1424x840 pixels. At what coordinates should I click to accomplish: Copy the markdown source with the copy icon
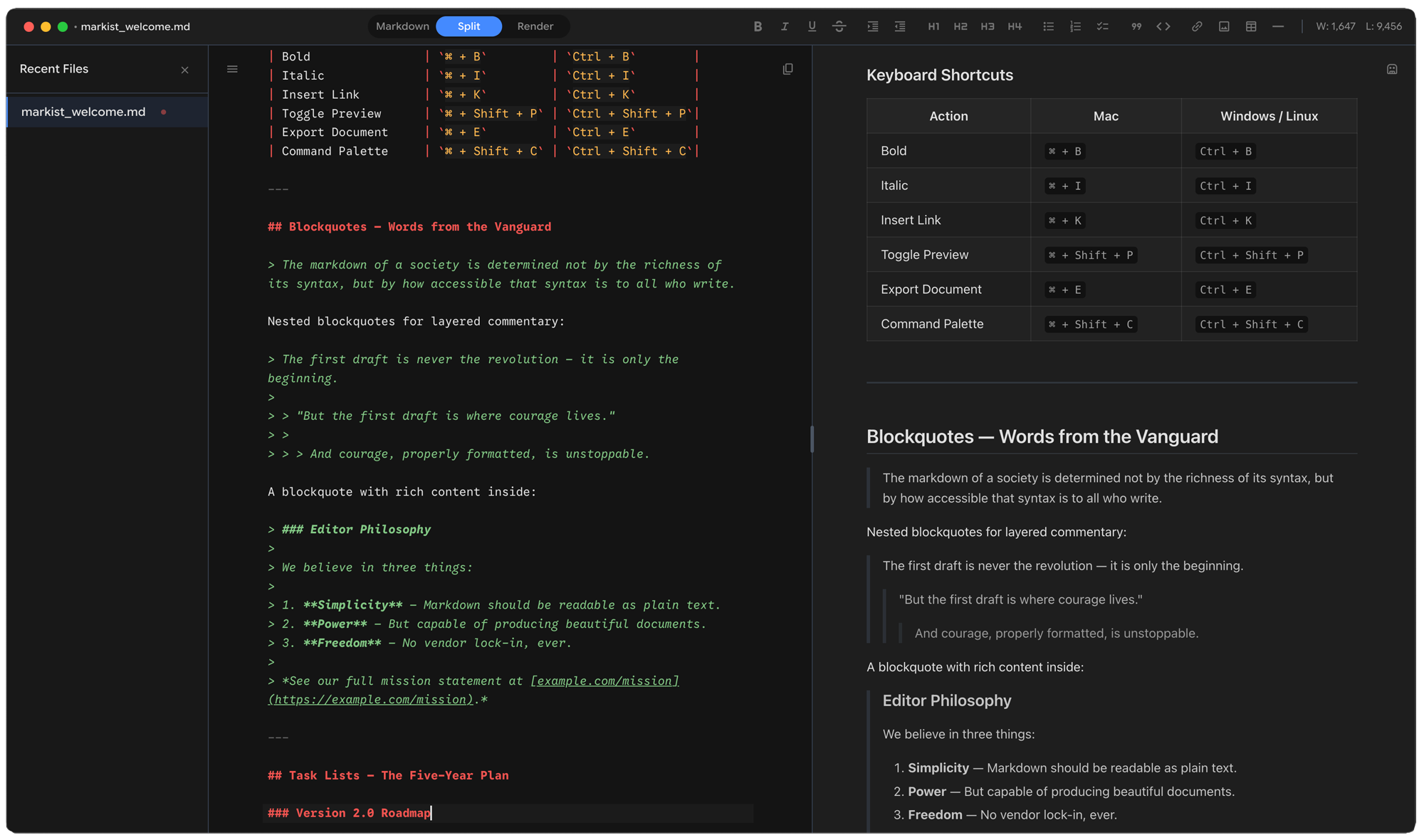[788, 68]
